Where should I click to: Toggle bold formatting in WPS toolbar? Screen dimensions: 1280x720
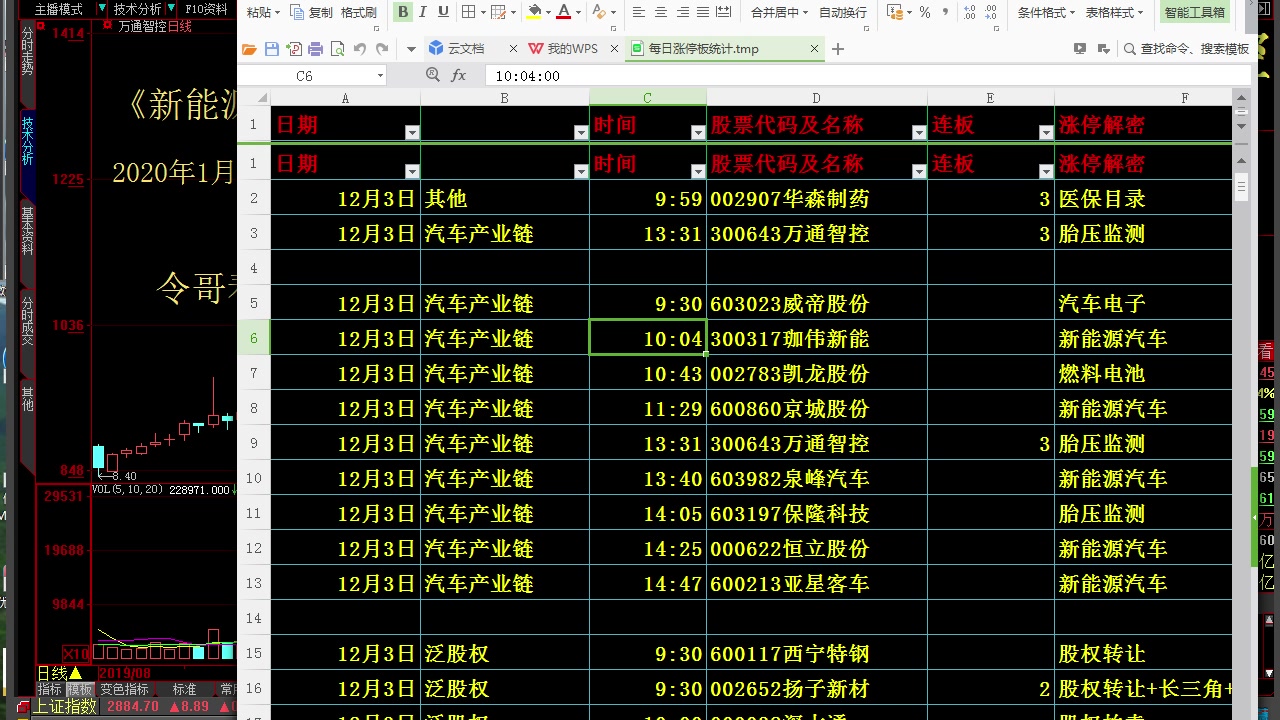(x=403, y=12)
